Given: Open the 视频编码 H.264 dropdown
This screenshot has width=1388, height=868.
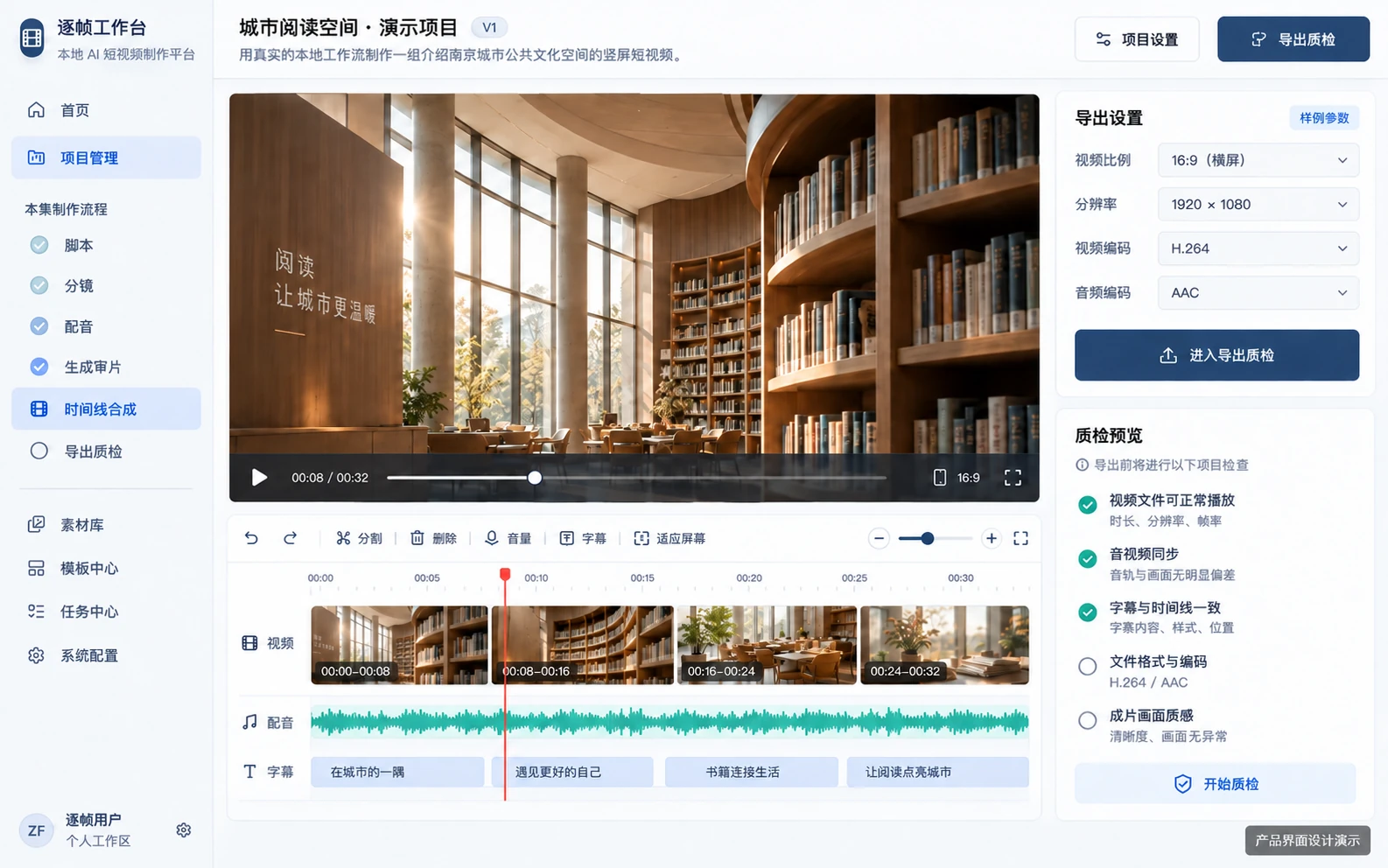Looking at the screenshot, I should pos(1258,248).
